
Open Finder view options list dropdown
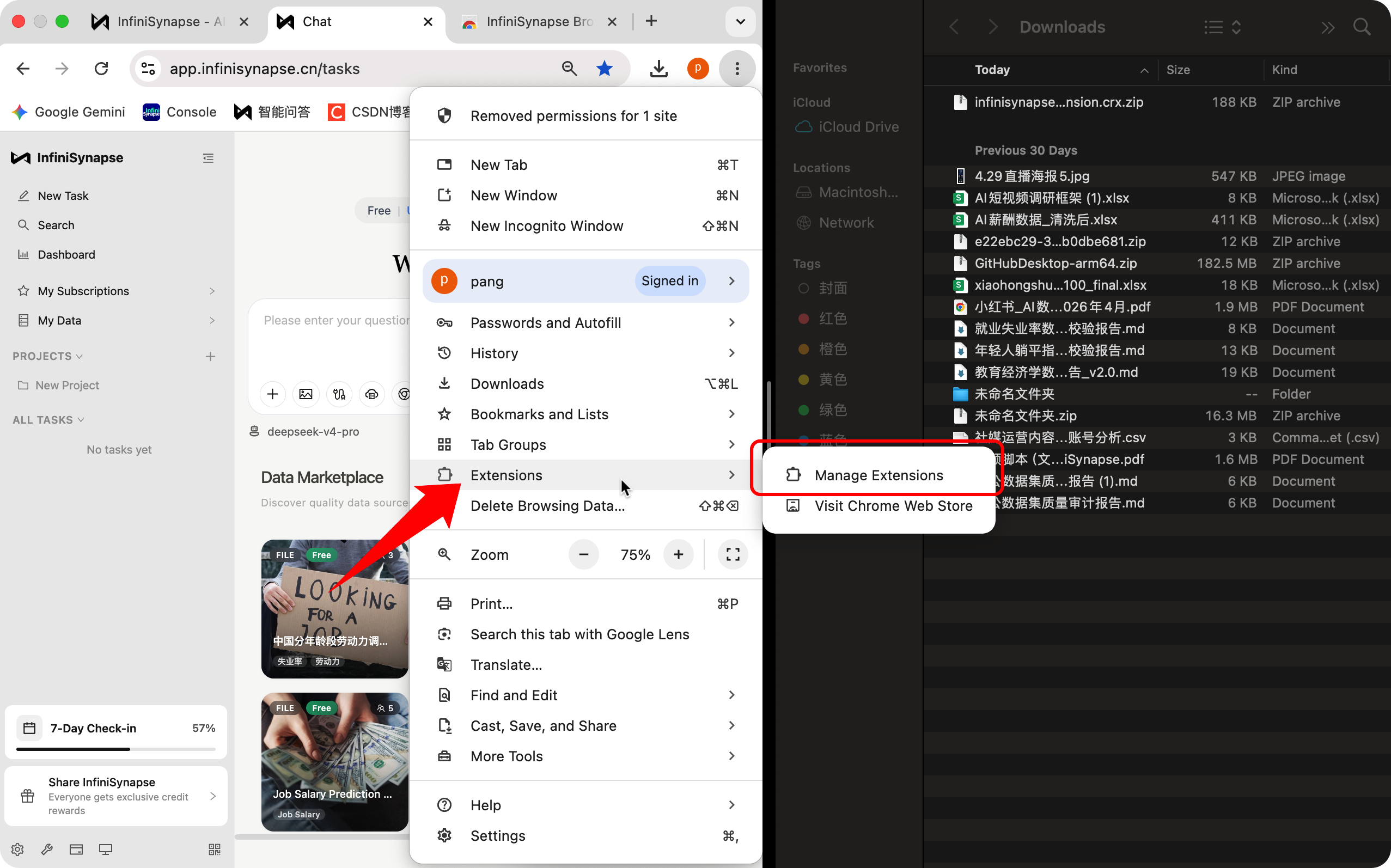pos(1223,27)
